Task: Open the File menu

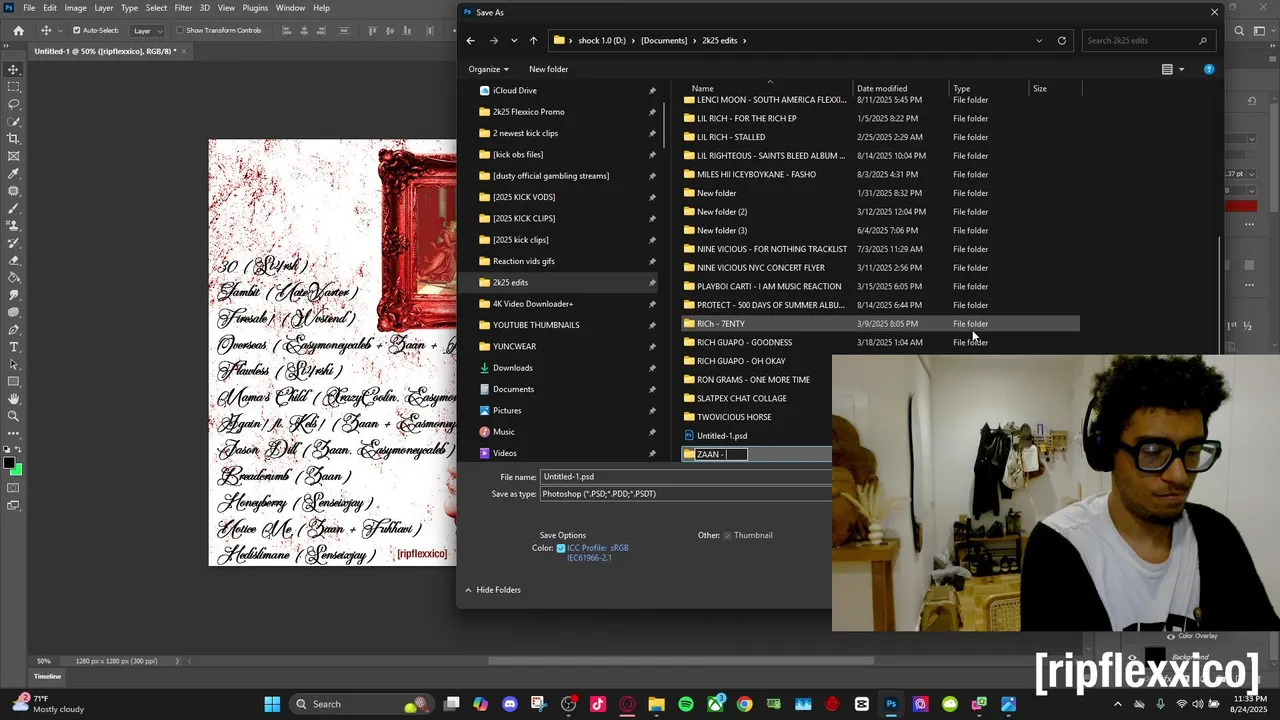Action: (29, 8)
